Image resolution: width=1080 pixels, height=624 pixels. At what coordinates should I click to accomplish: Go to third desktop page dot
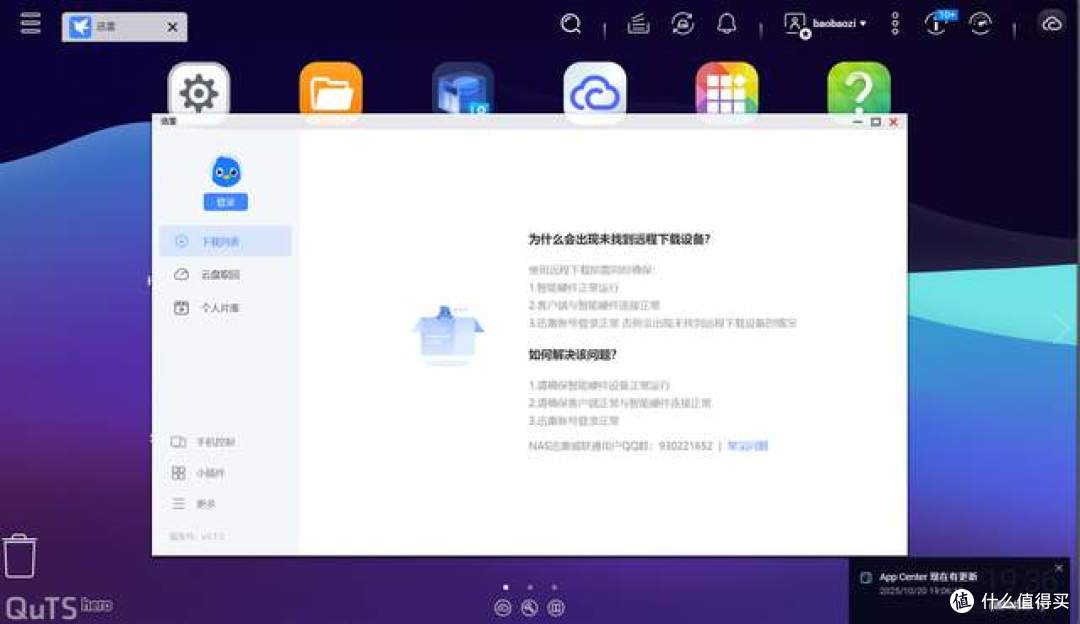[554, 587]
